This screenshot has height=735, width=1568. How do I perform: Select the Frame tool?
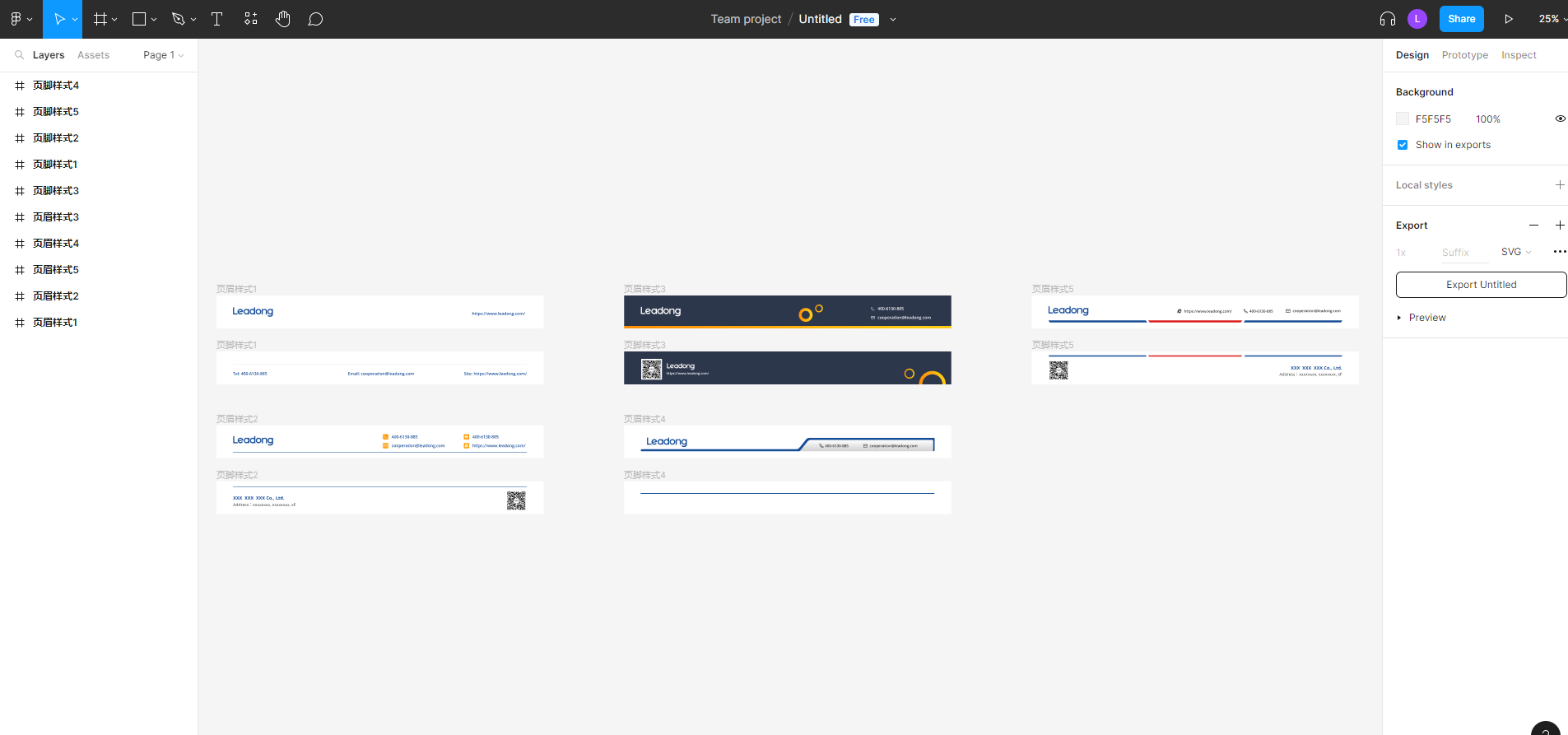tap(100, 19)
